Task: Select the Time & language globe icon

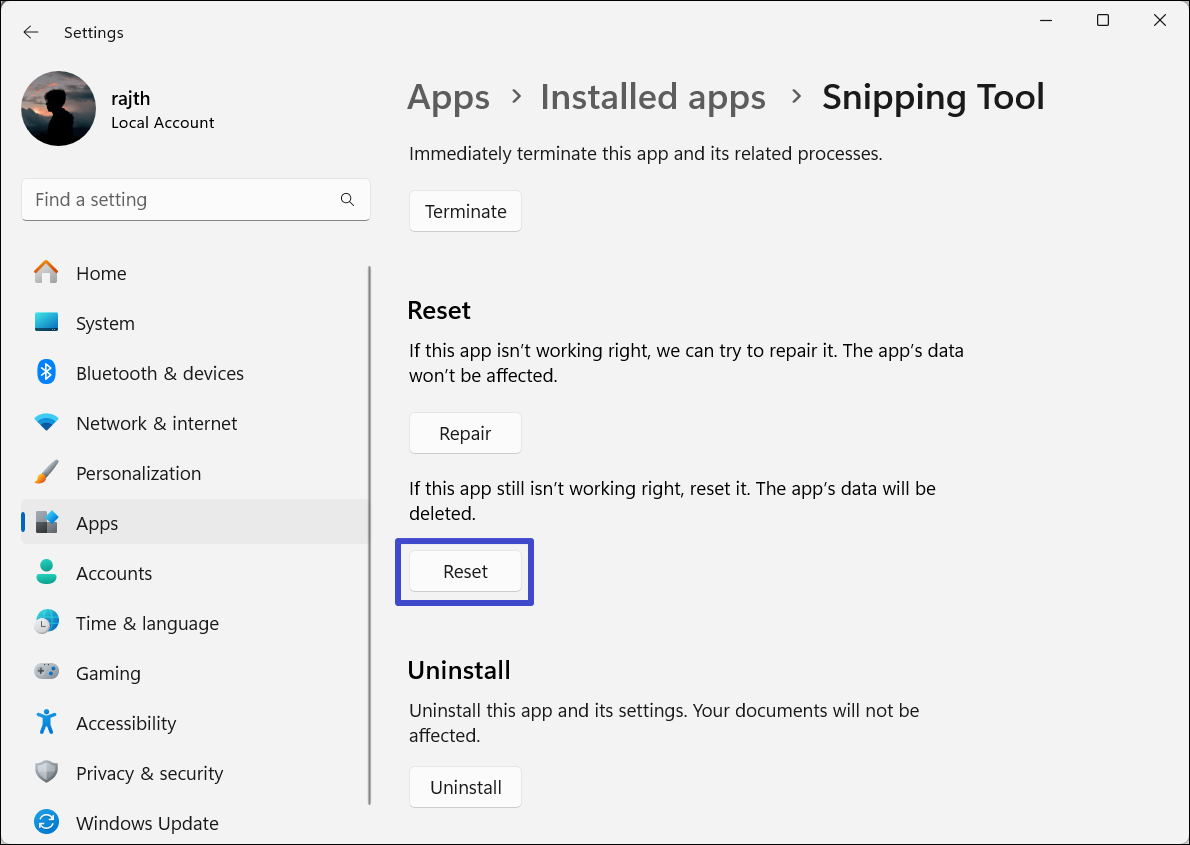Action: click(46, 623)
